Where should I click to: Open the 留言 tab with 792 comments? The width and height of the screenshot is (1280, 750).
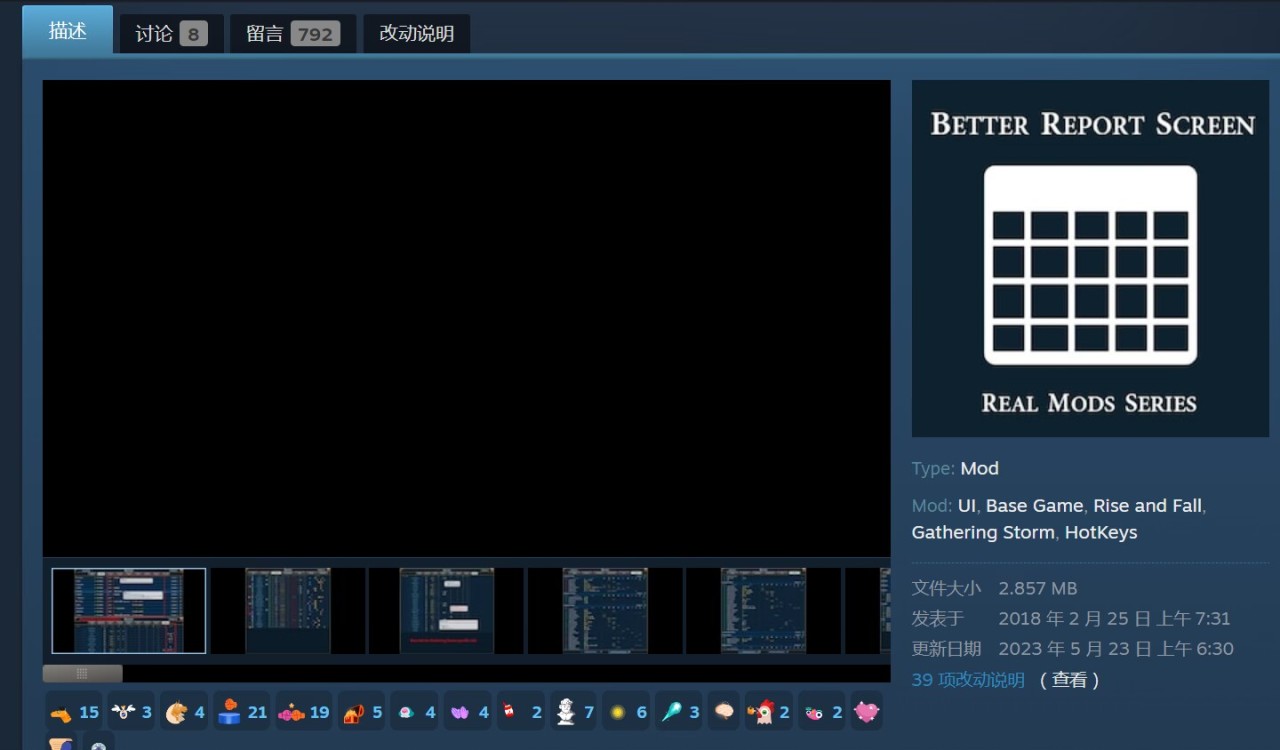pyautogui.click(x=293, y=34)
